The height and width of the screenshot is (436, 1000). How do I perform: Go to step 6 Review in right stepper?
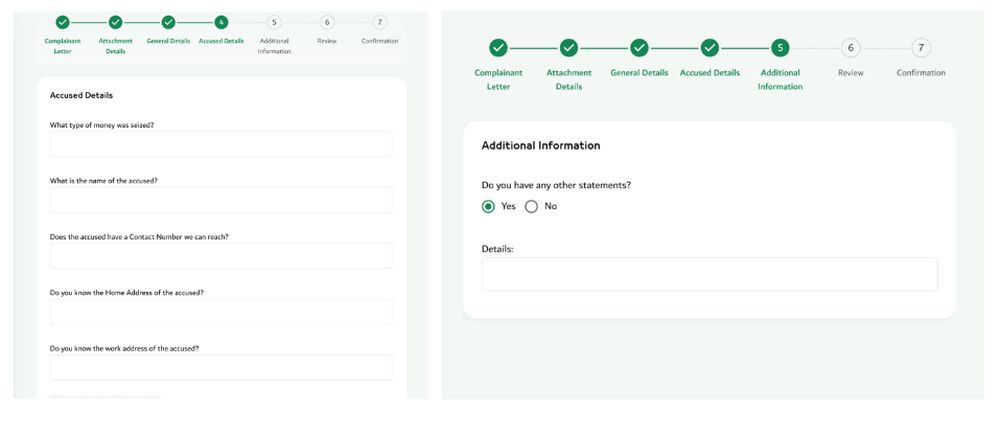pos(850,48)
